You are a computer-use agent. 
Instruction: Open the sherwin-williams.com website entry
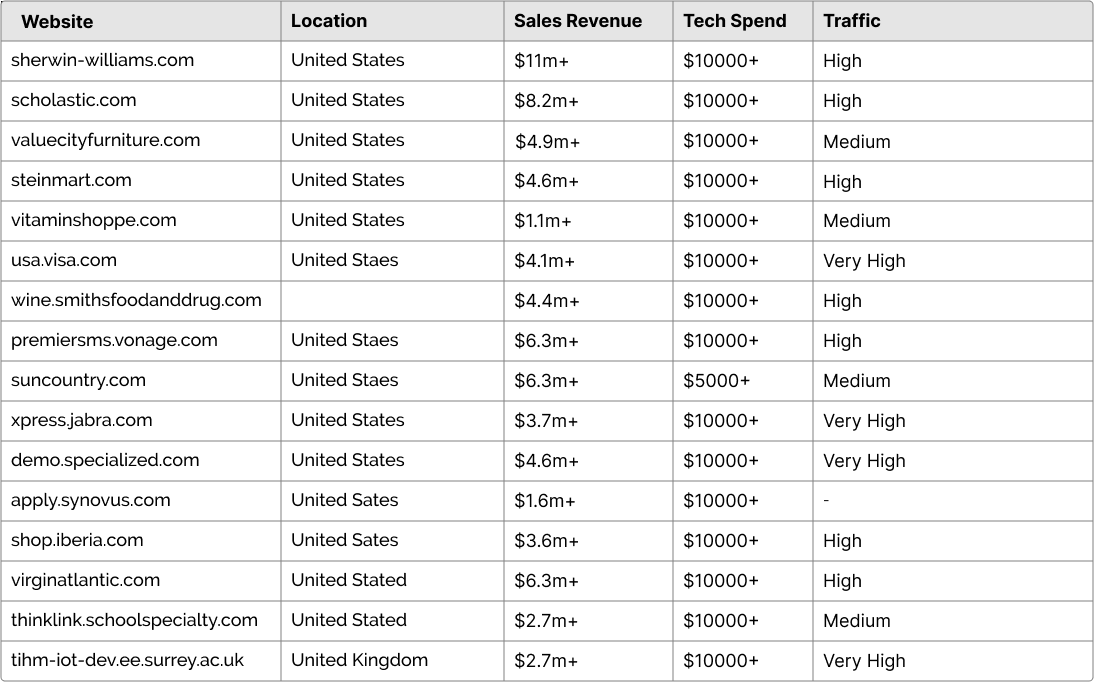pos(103,60)
